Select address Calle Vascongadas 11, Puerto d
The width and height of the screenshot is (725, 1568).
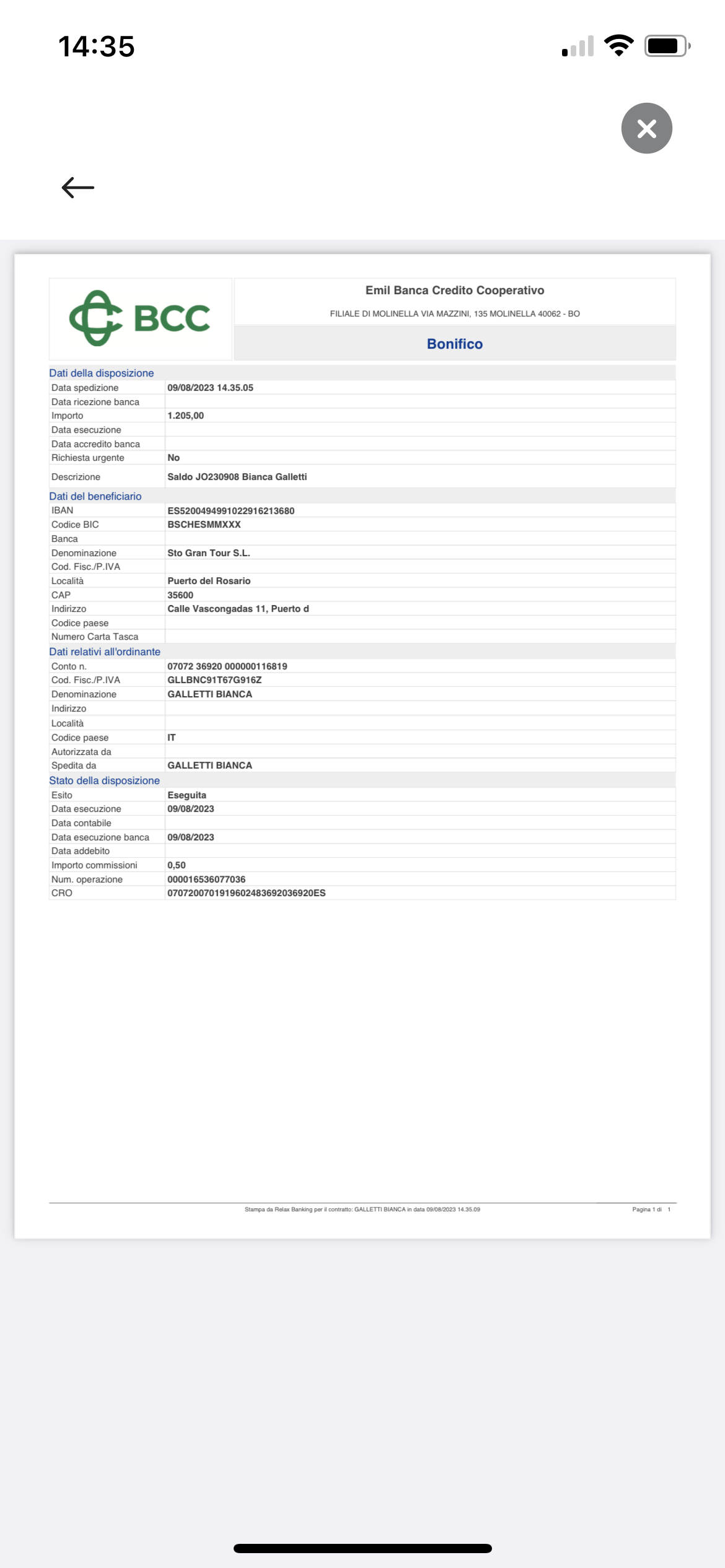pyautogui.click(x=238, y=609)
